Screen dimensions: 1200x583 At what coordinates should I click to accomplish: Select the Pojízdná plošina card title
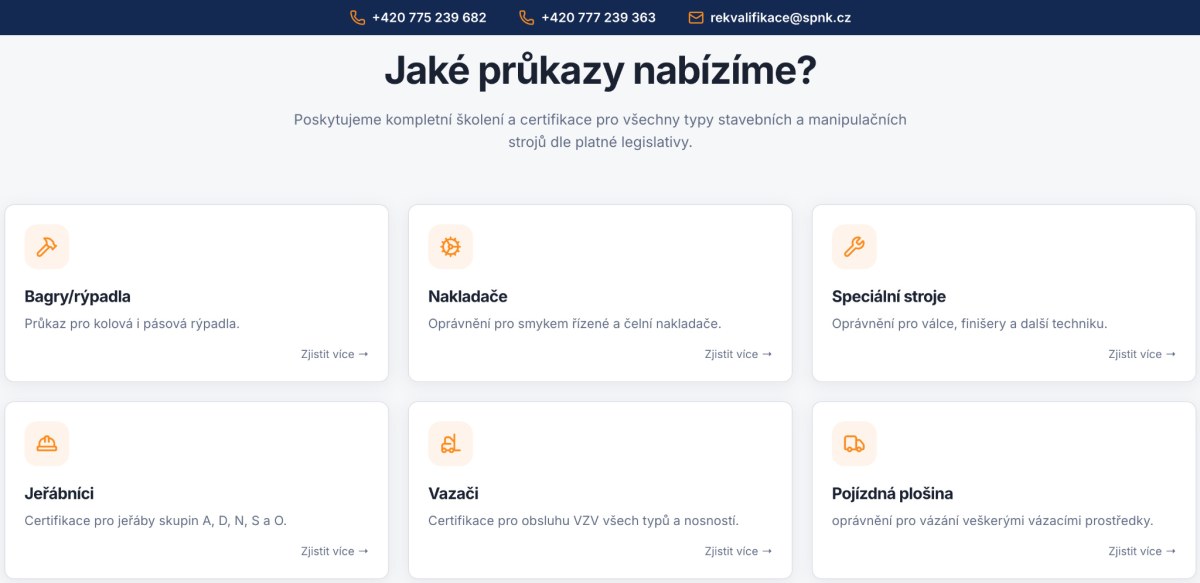[892, 494]
